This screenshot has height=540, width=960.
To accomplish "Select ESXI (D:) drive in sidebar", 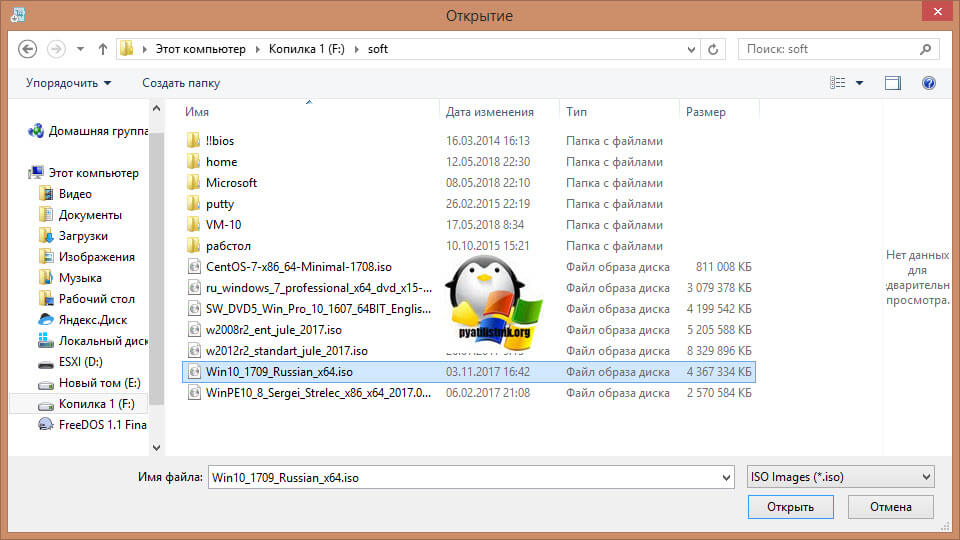I will coord(80,362).
